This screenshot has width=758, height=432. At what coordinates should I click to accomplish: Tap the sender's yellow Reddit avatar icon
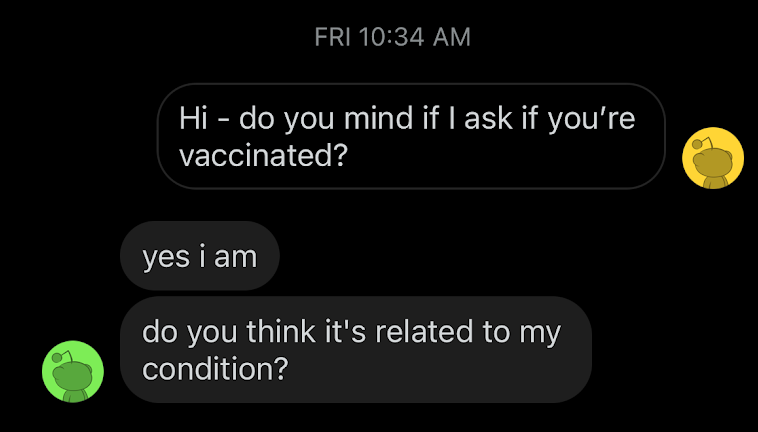713,158
